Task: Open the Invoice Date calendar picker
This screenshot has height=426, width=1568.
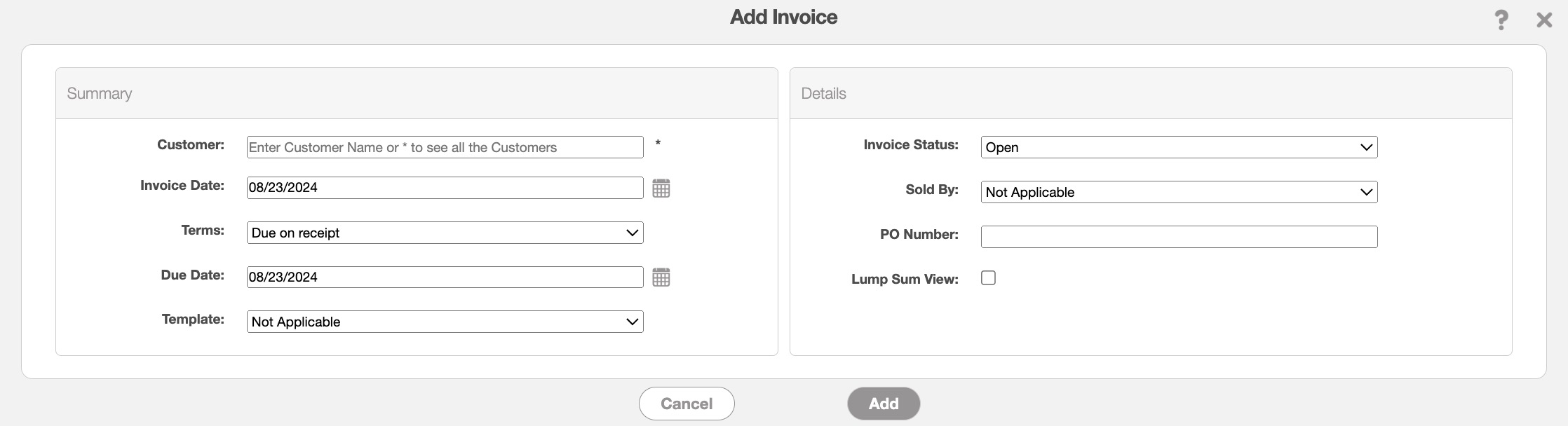Action: (661, 188)
